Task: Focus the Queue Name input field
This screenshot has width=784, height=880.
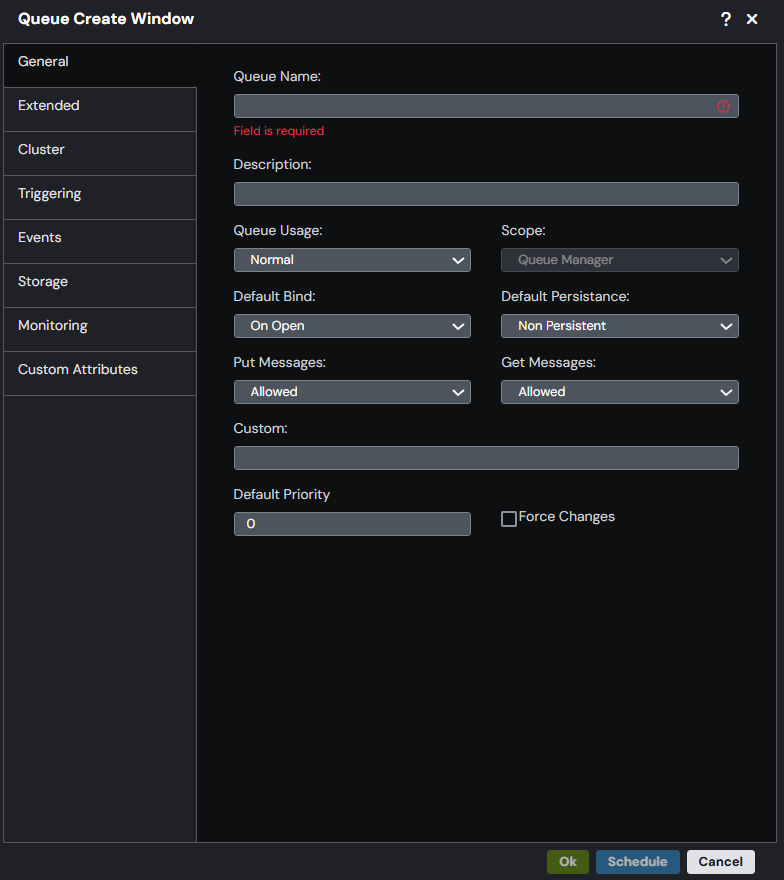Action: coord(486,106)
